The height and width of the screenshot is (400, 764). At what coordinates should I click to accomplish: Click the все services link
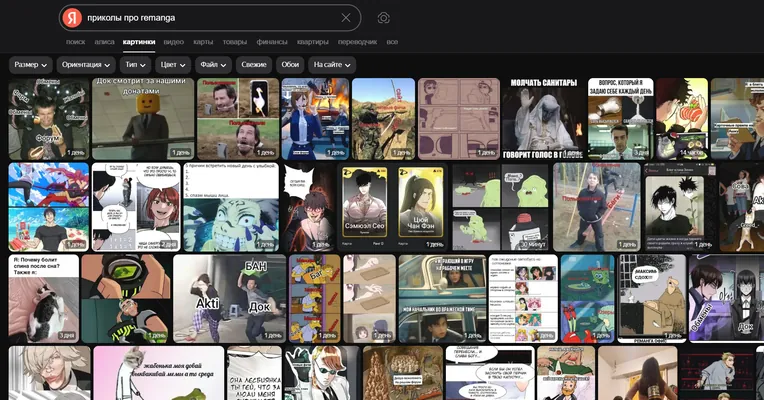392,42
